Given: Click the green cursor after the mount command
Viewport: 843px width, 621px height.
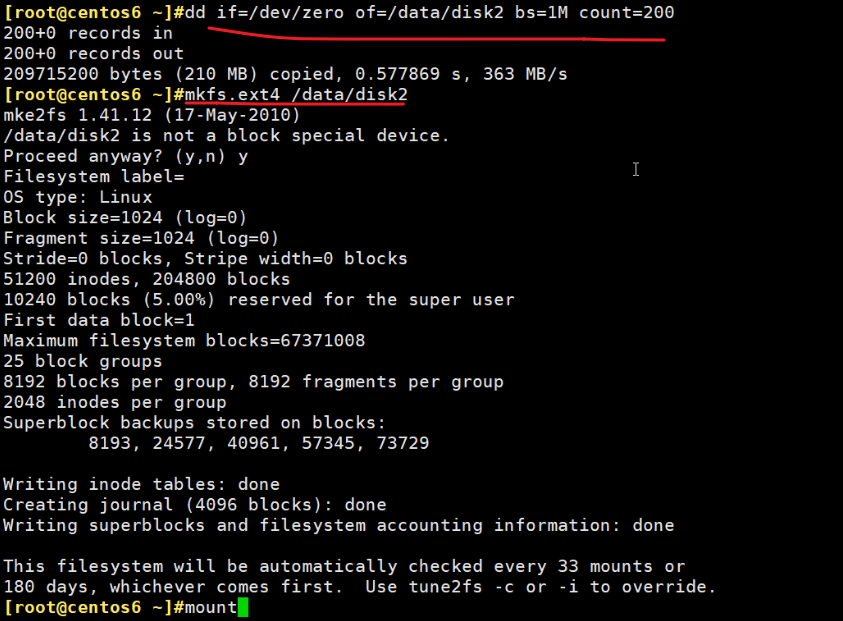Looking at the screenshot, I should pyautogui.click(x=243, y=607).
